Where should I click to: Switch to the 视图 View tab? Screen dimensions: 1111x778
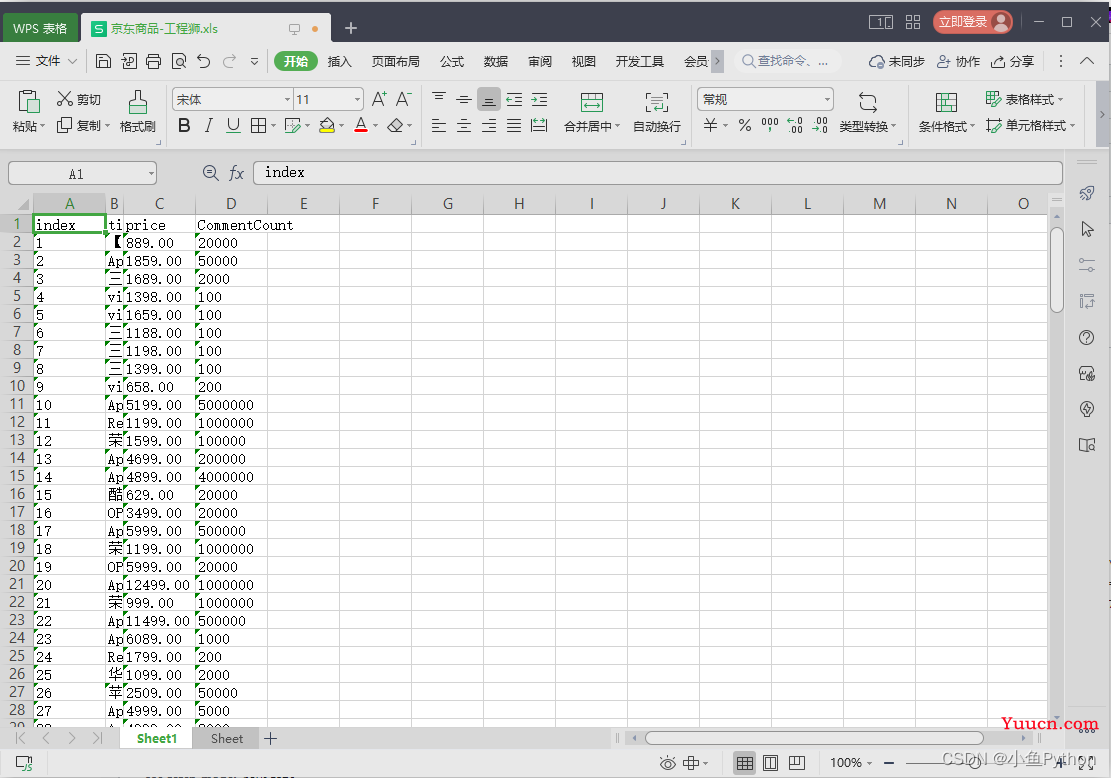click(583, 62)
